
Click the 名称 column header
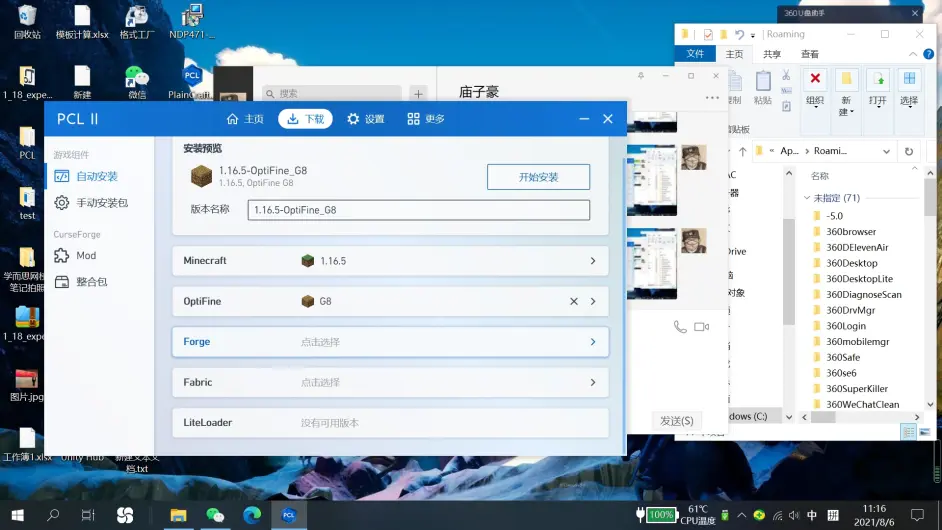(x=819, y=176)
